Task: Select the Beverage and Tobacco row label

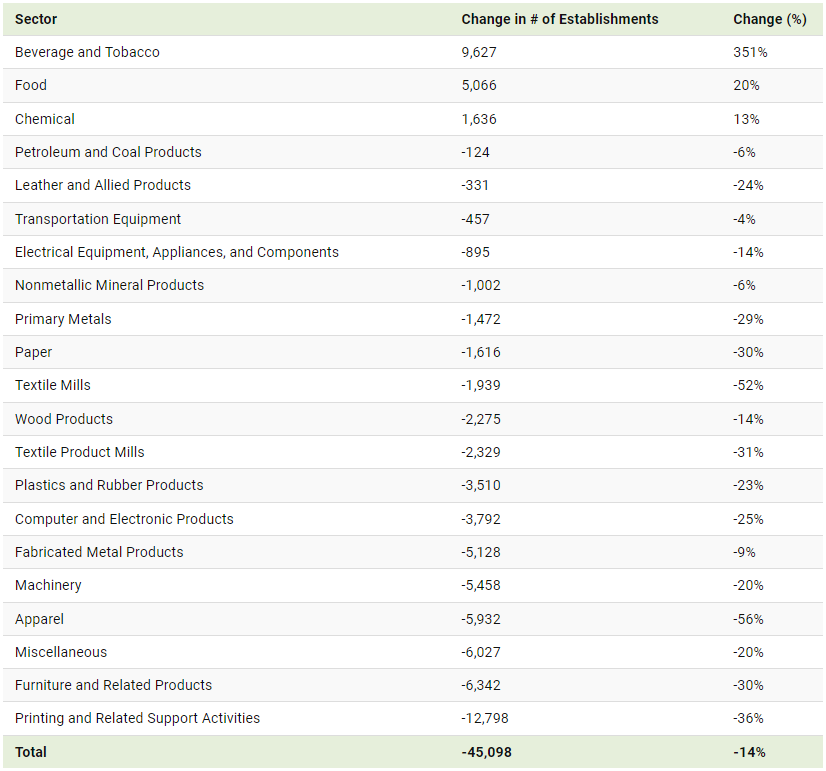Action: point(87,52)
